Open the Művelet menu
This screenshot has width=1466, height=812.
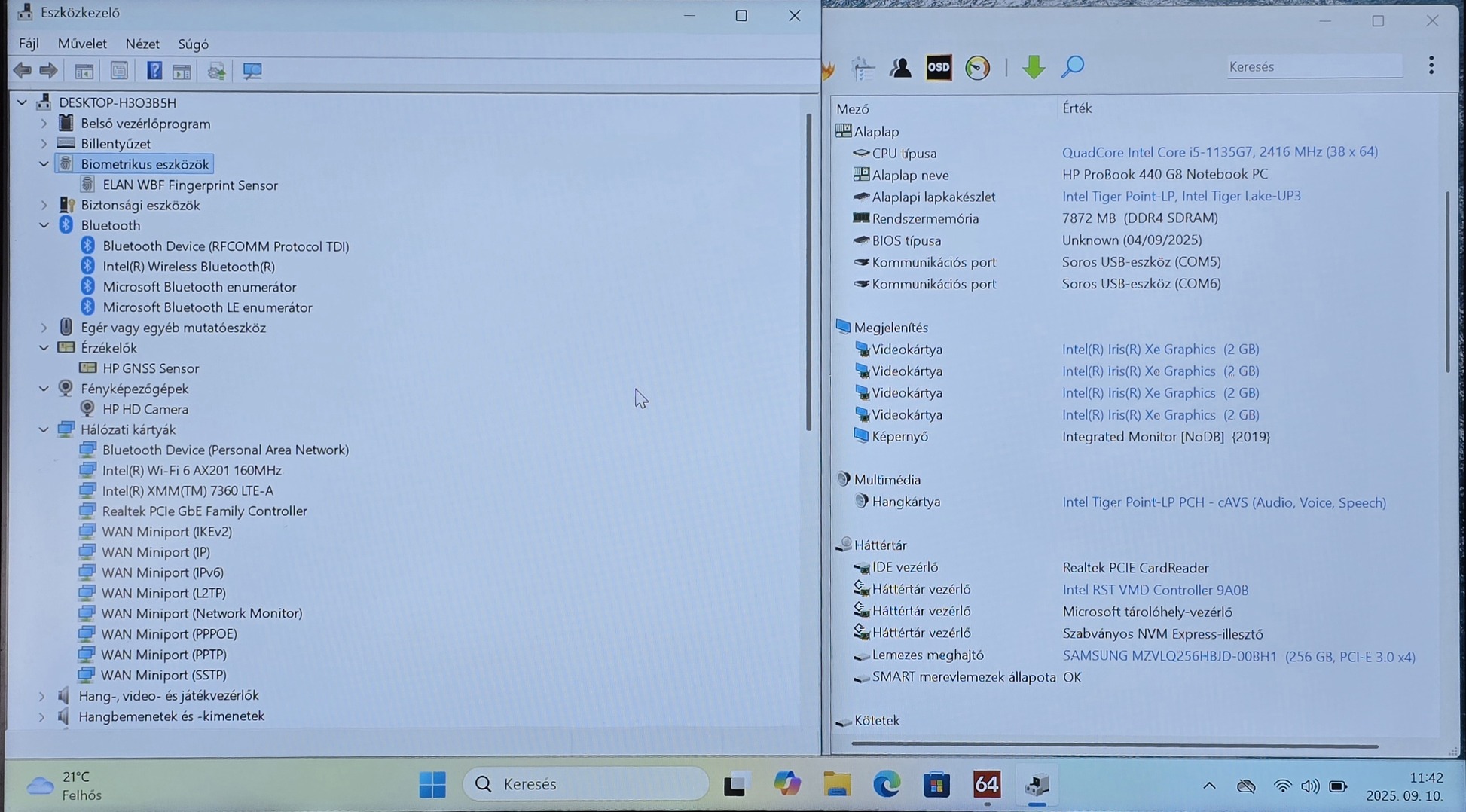click(x=82, y=44)
